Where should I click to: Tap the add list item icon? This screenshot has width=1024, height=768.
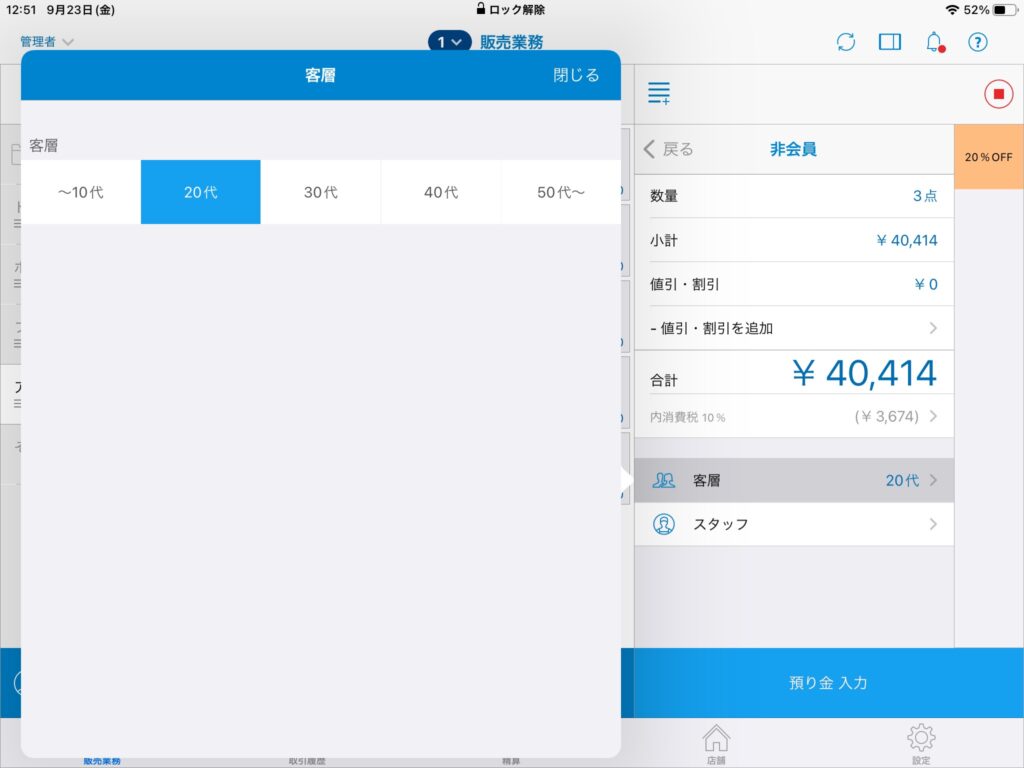[x=659, y=94]
